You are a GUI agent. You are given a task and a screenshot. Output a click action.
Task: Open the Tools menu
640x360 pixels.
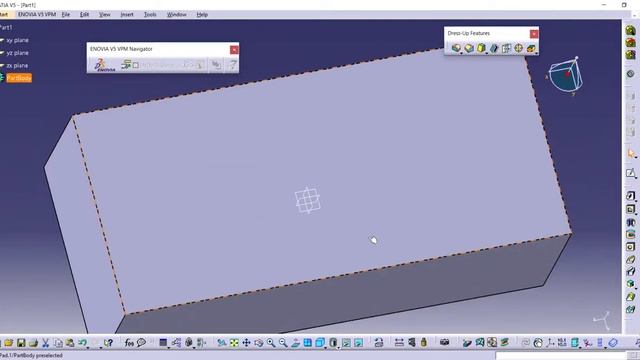tap(150, 14)
